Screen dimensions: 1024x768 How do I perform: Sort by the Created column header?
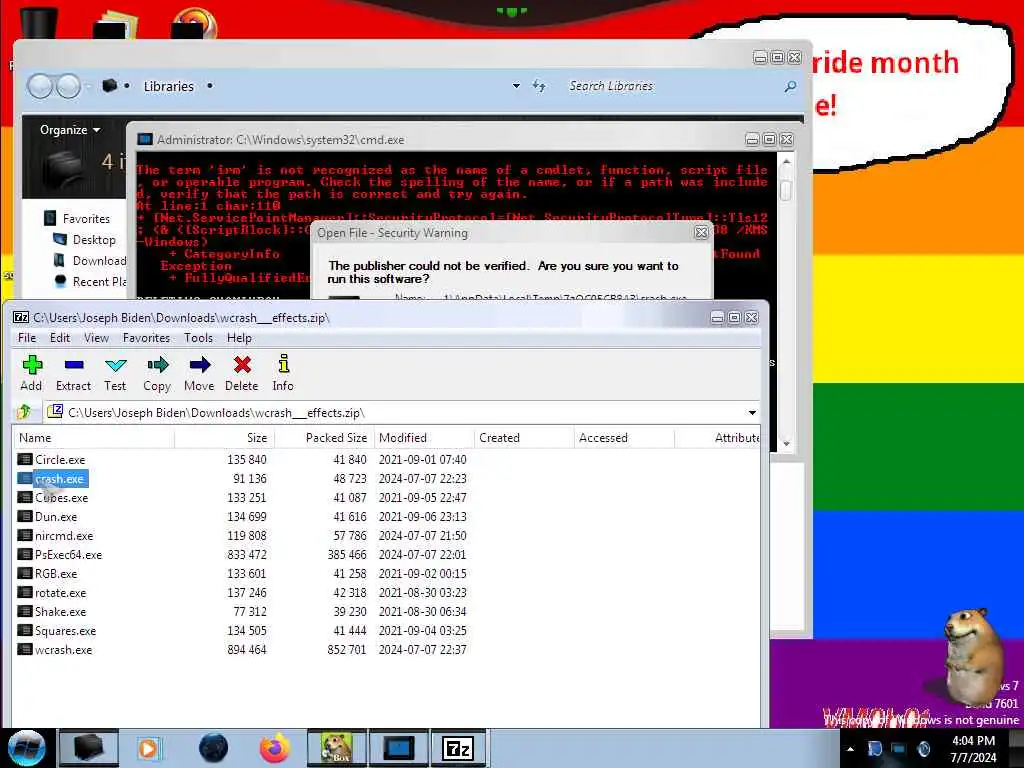524,438
